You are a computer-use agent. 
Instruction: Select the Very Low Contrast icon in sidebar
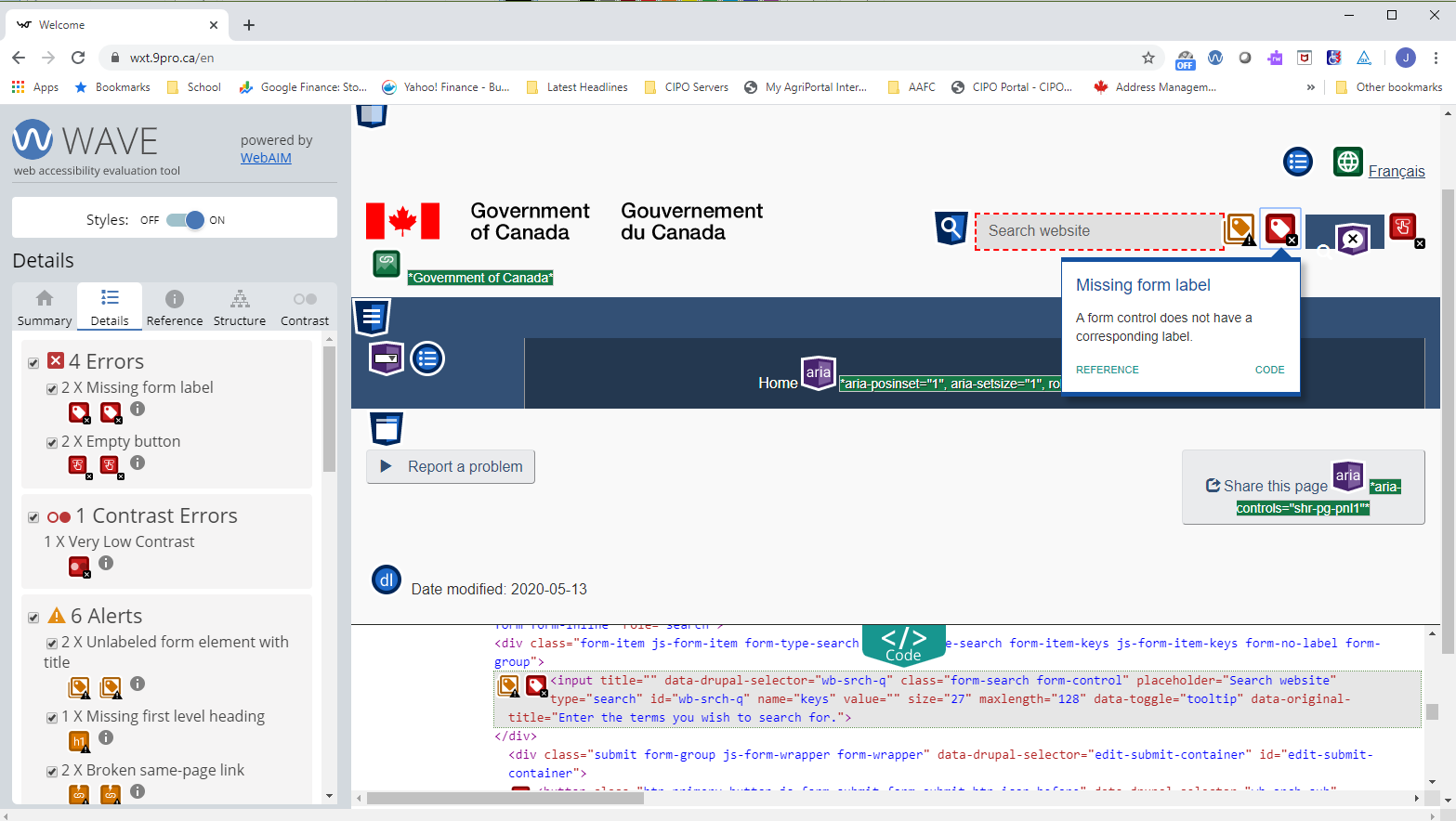80,567
